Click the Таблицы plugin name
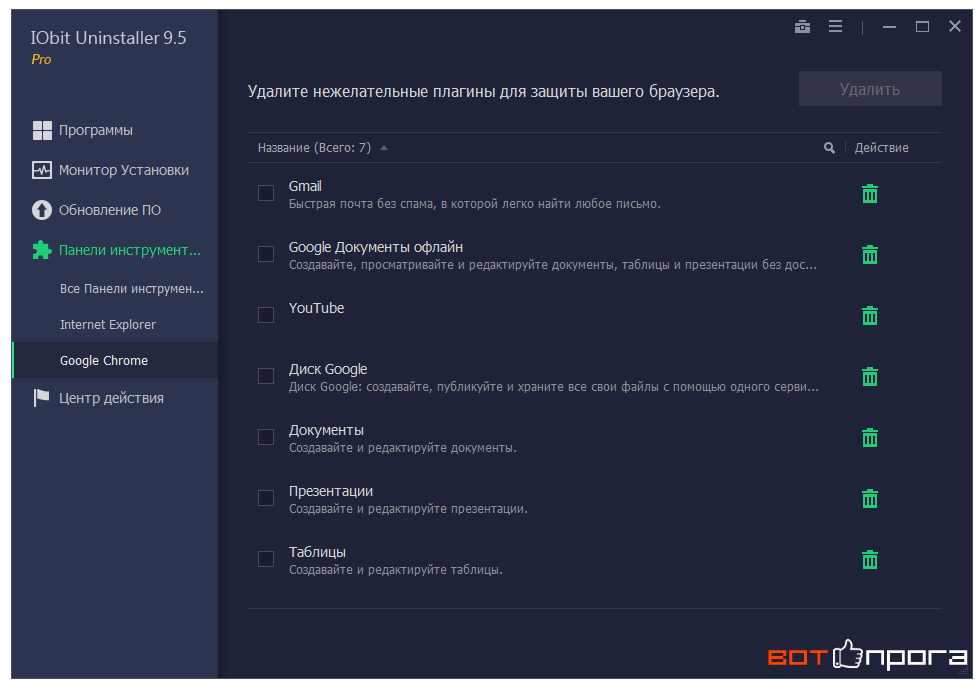The image size is (980, 690). pyautogui.click(x=317, y=552)
